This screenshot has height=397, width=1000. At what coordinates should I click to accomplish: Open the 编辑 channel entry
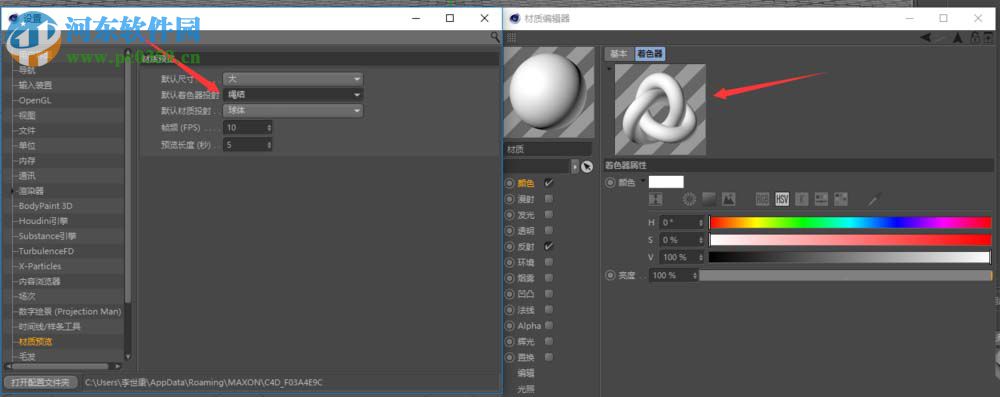coord(526,373)
